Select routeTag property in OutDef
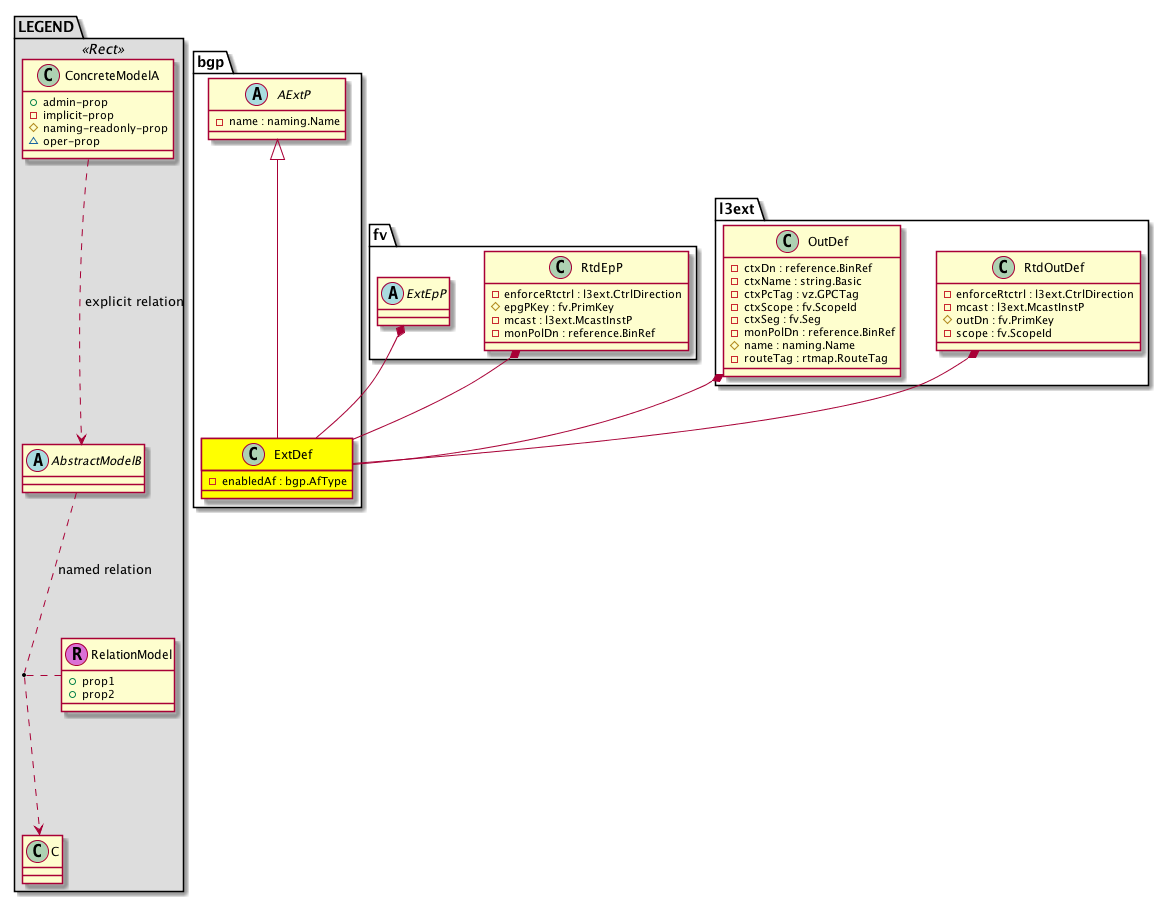 coord(810,359)
